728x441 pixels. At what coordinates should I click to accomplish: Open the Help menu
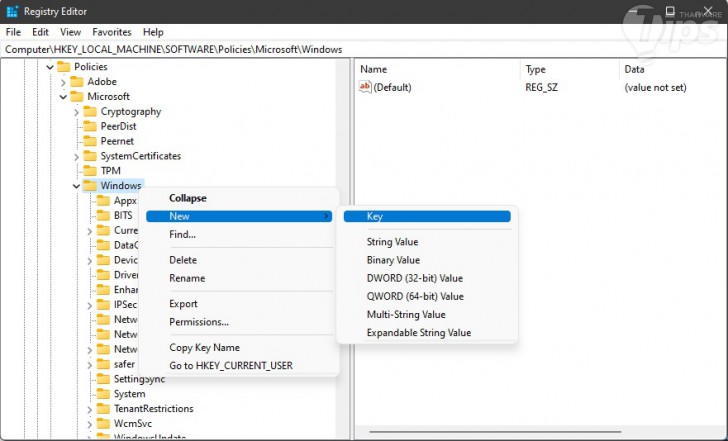click(153, 32)
